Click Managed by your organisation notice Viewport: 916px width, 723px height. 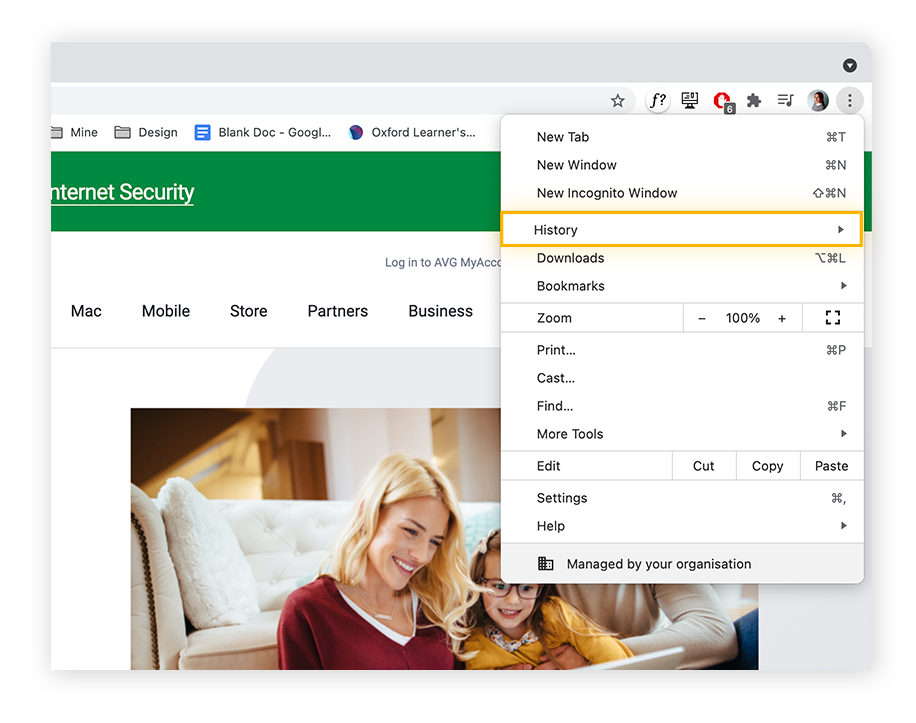682,564
